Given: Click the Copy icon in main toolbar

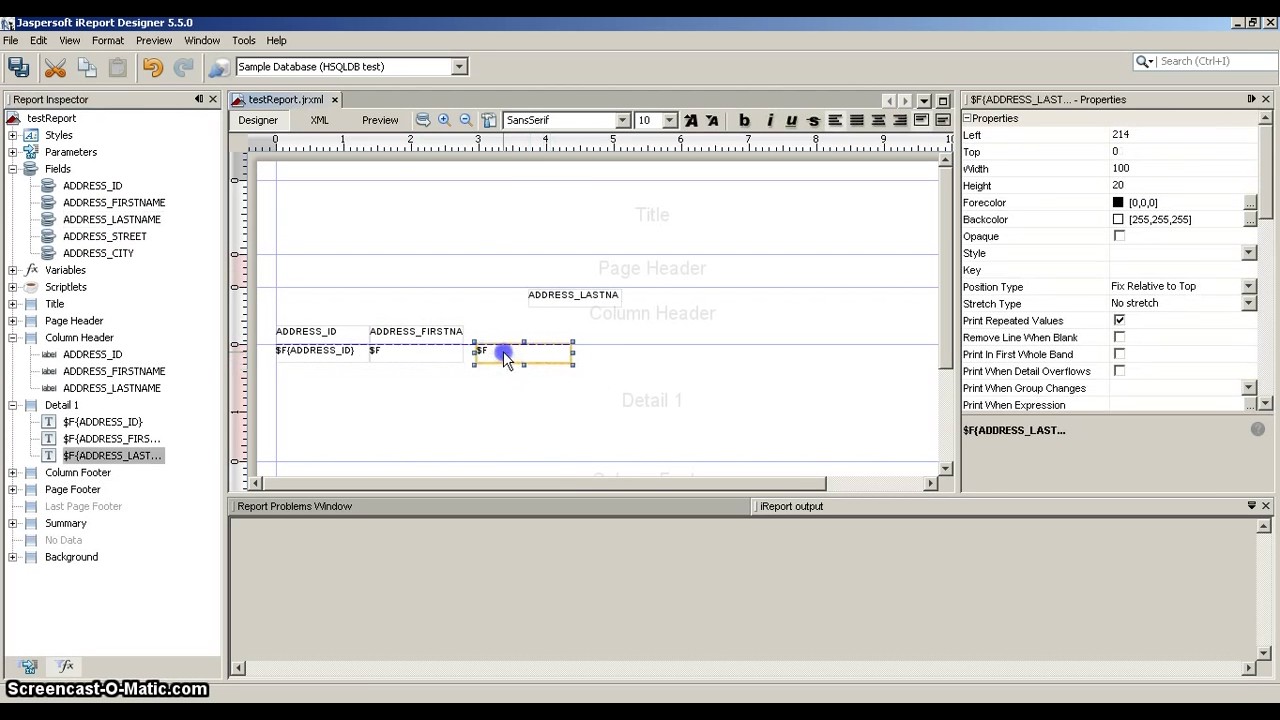Looking at the screenshot, I should (x=87, y=67).
